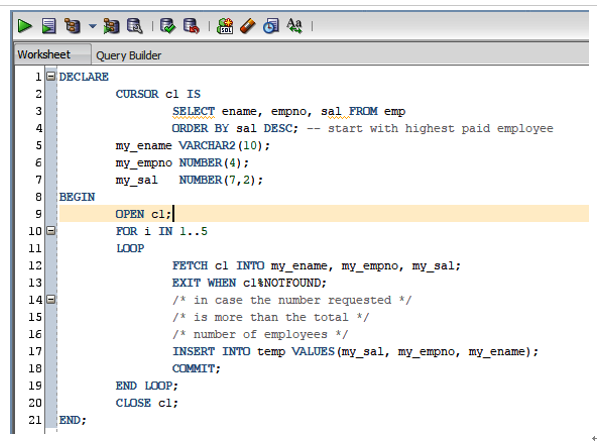Switch to the Worksheet tab
Image resolution: width=597 pixels, height=444 pixels.
tap(44, 54)
